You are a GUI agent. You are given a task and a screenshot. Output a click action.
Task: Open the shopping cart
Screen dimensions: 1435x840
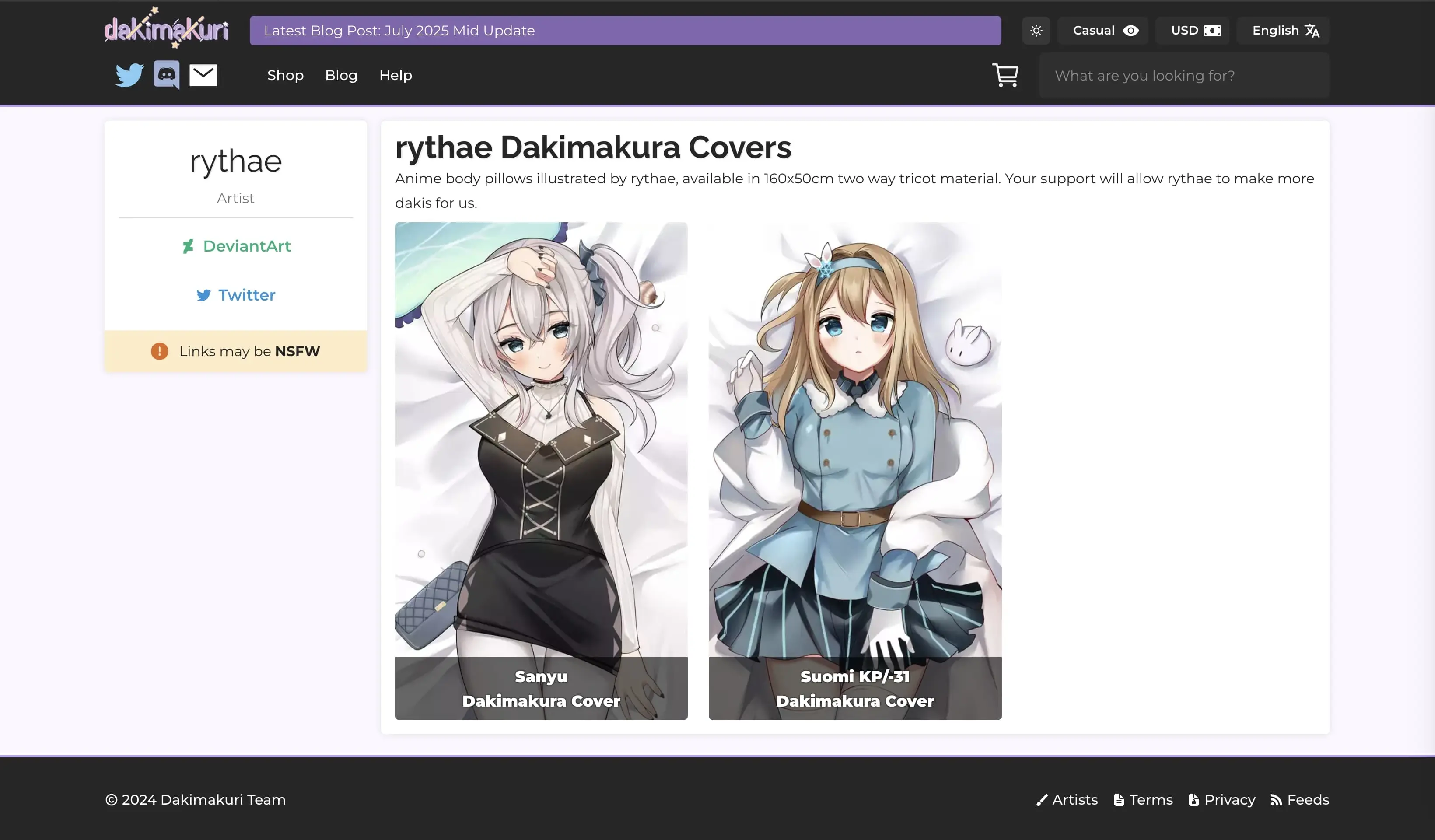pos(1006,75)
